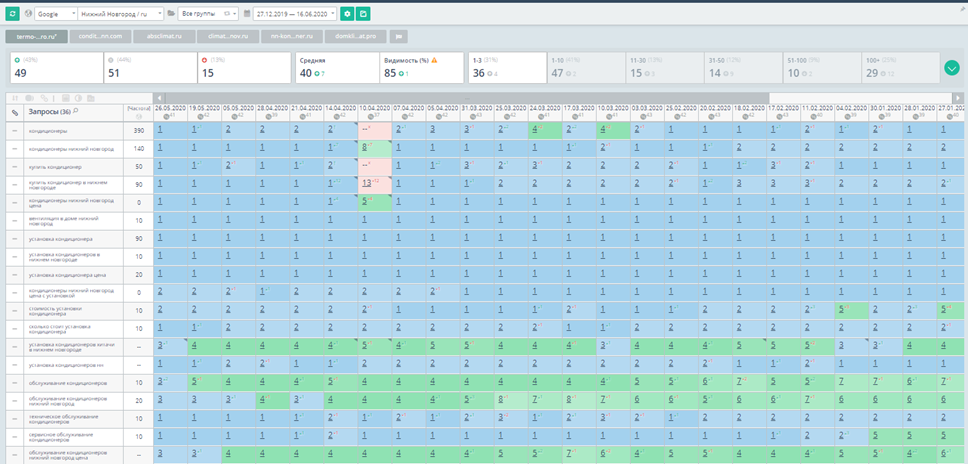968x465 pixels.
Task: Click dash icon in установка кондиционера row
Action: (15, 238)
